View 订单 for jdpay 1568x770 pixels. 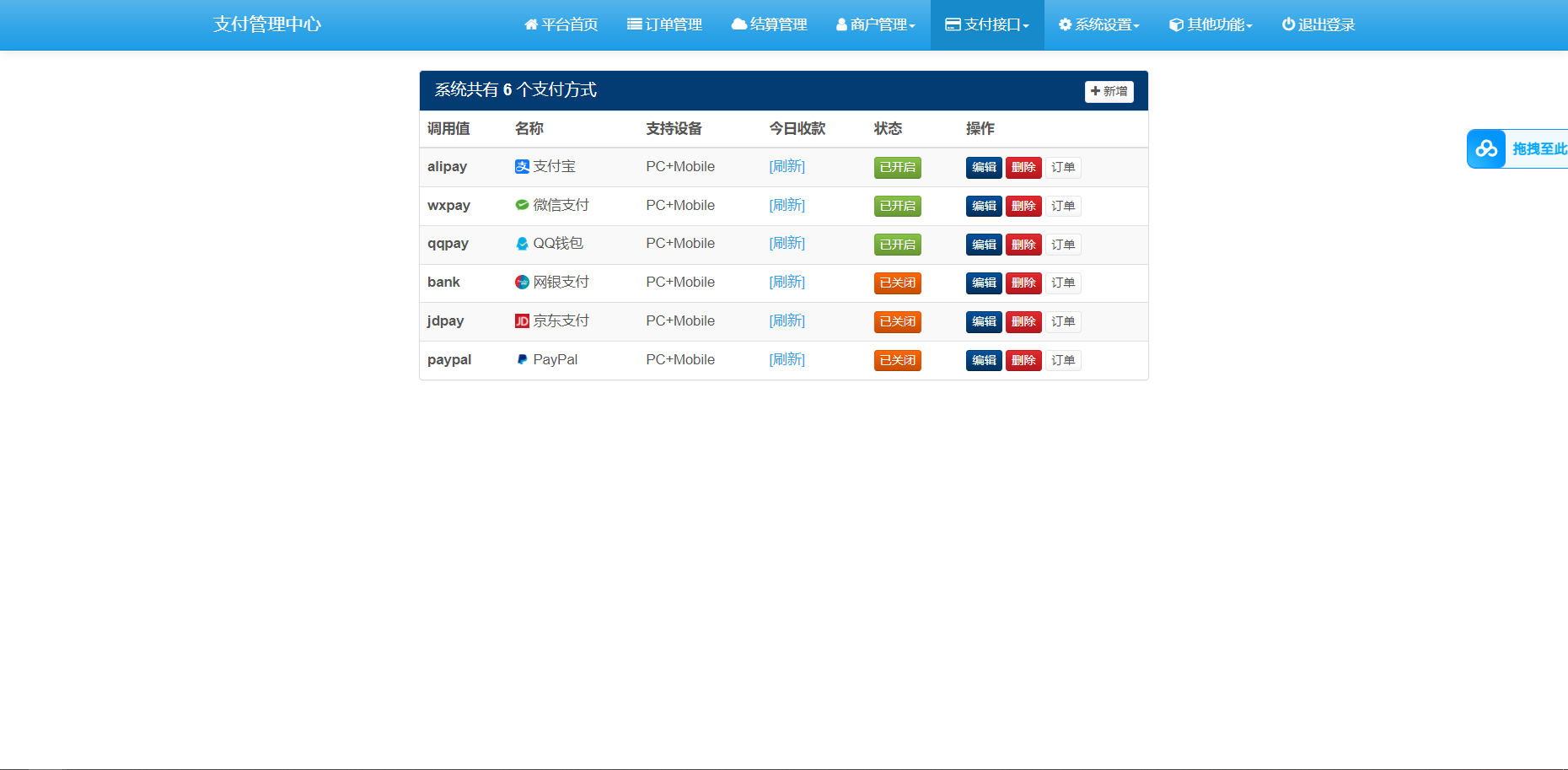point(1063,321)
